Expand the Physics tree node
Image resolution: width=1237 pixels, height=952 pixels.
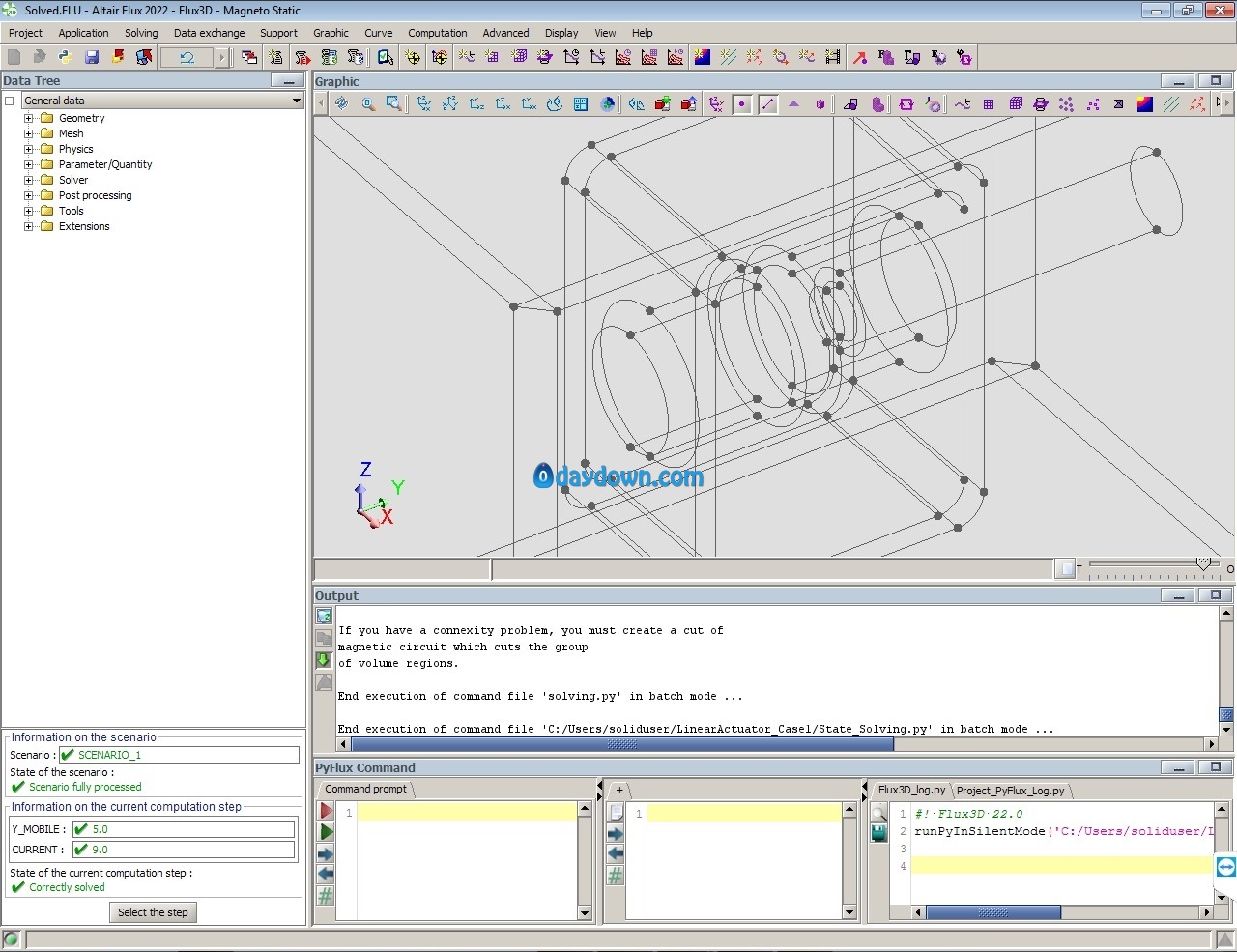pos(29,149)
